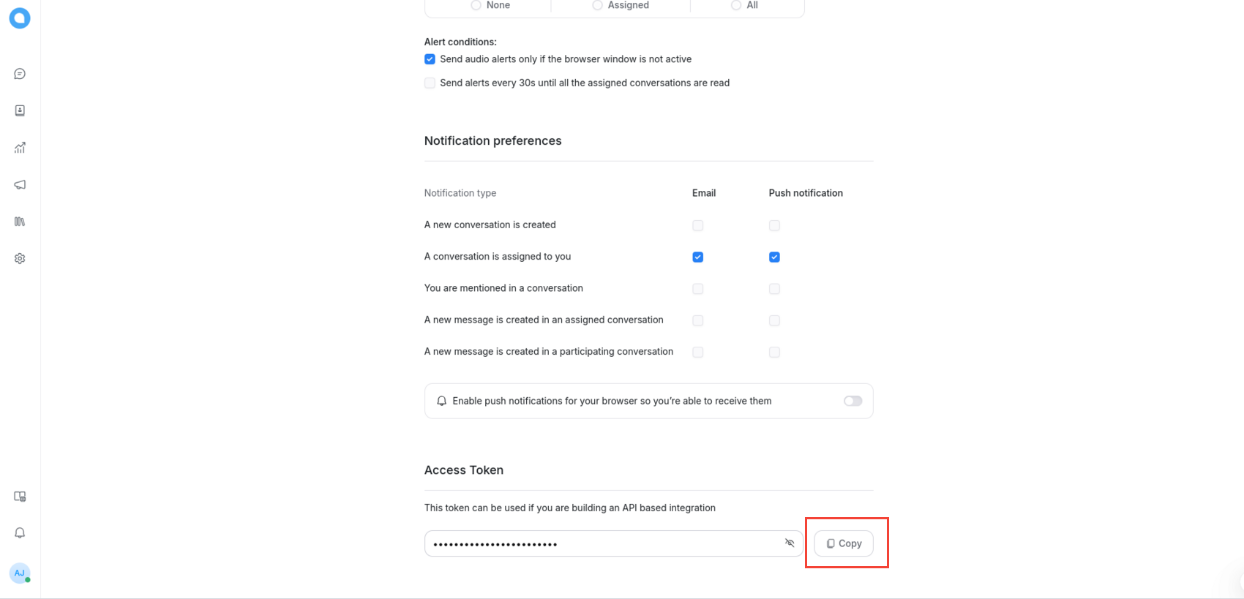This screenshot has height=599, width=1244.
Task: Enable email alerts for mentions in a conversation
Action: pos(697,288)
